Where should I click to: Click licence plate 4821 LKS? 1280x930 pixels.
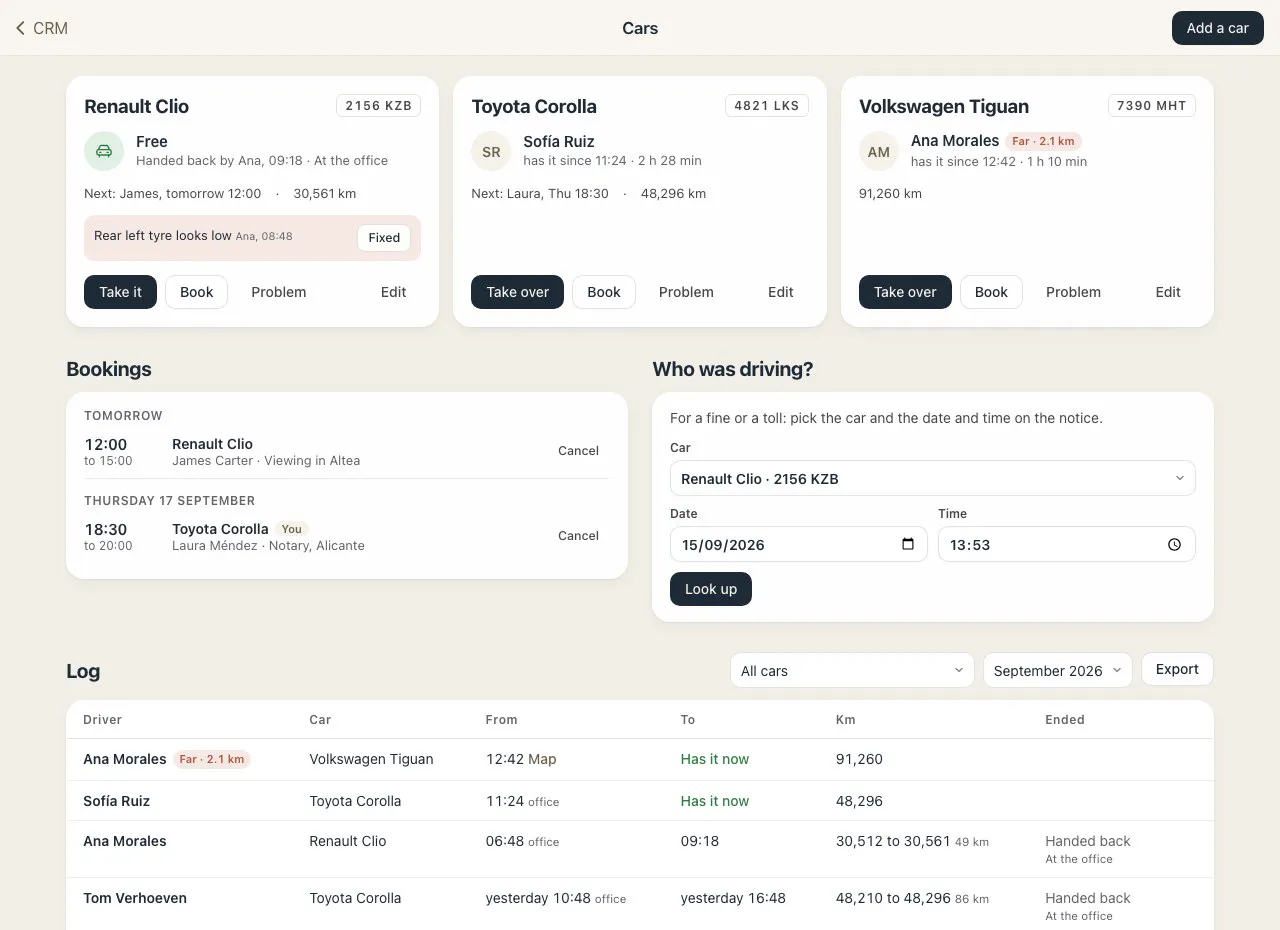tap(767, 105)
